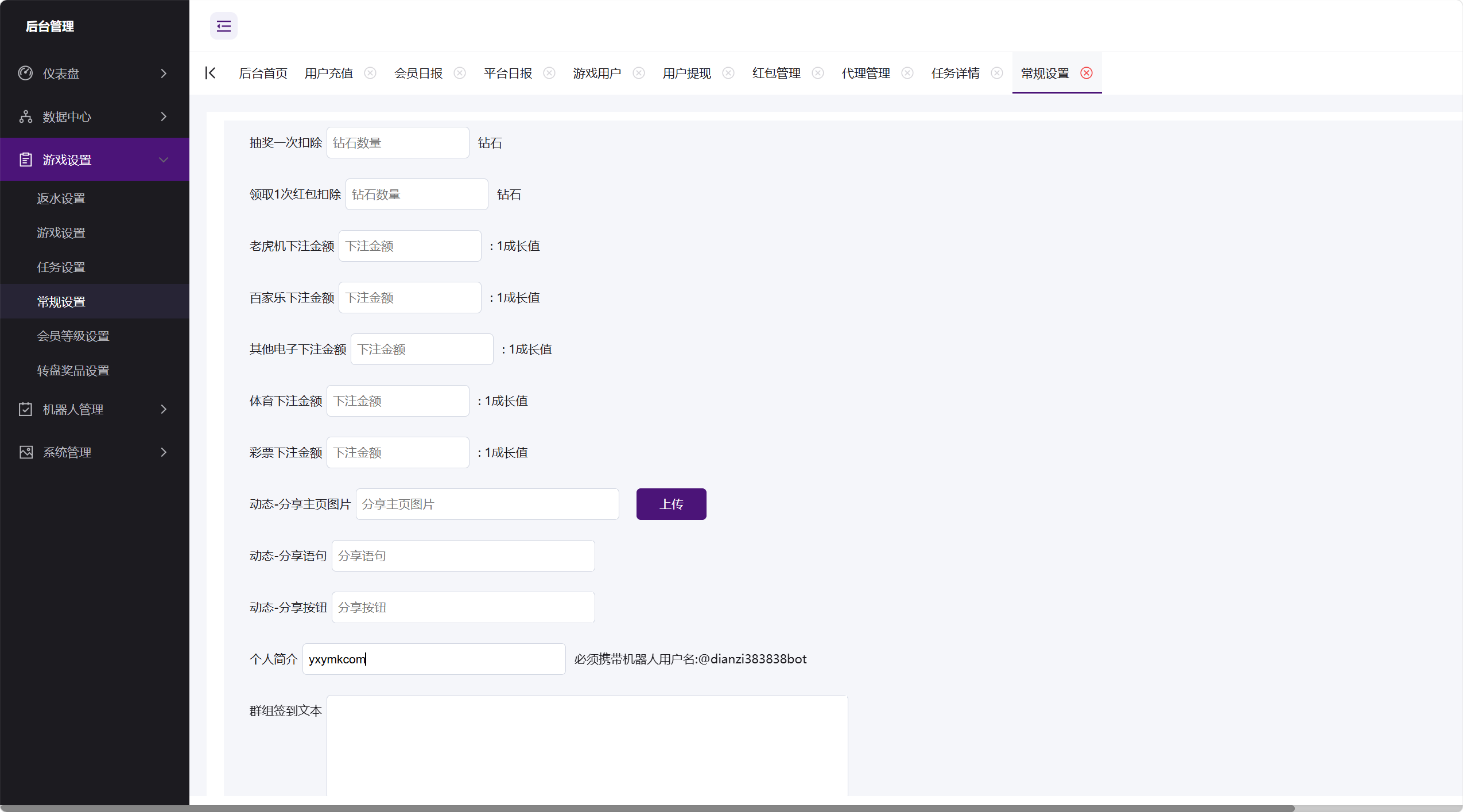Click the 系统管理 image icon
Image resolution: width=1463 pixels, height=812 pixels.
(25, 452)
